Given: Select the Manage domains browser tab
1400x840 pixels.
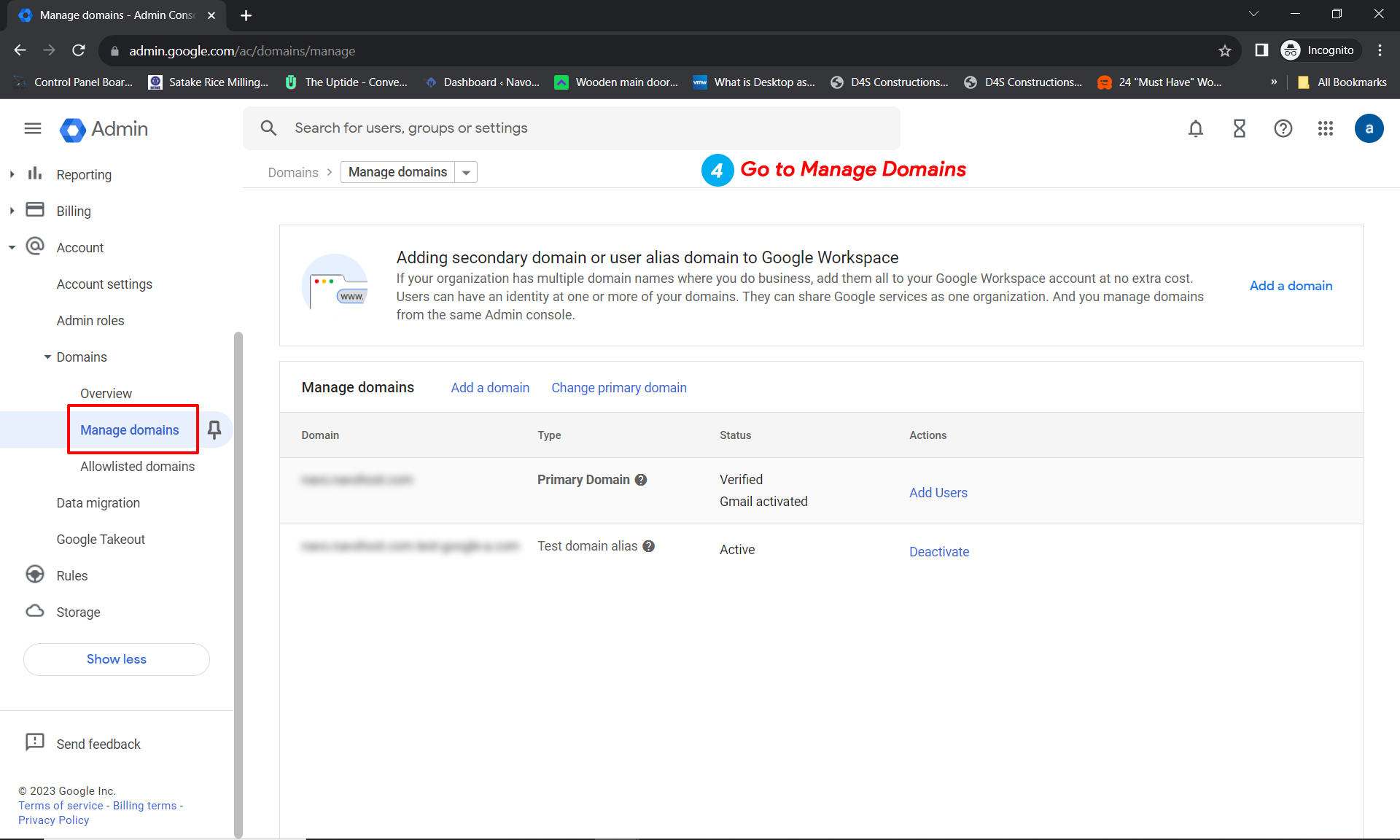Looking at the screenshot, I should click(109, 15).
